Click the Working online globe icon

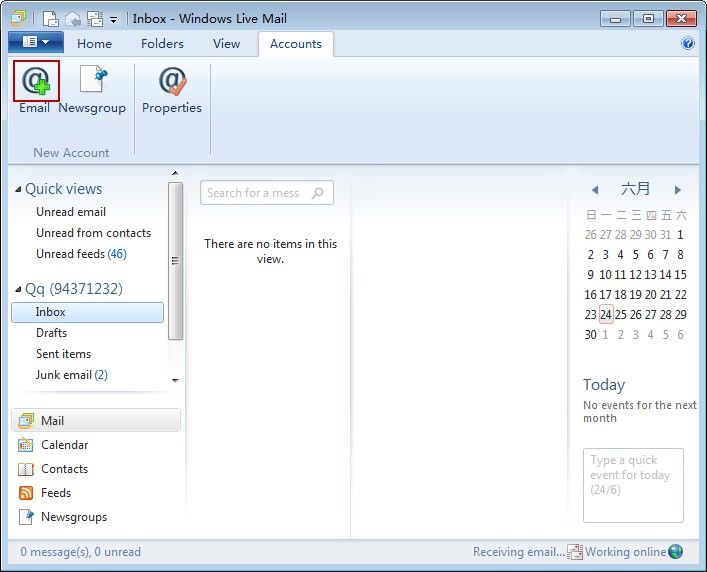click(675, 552)
